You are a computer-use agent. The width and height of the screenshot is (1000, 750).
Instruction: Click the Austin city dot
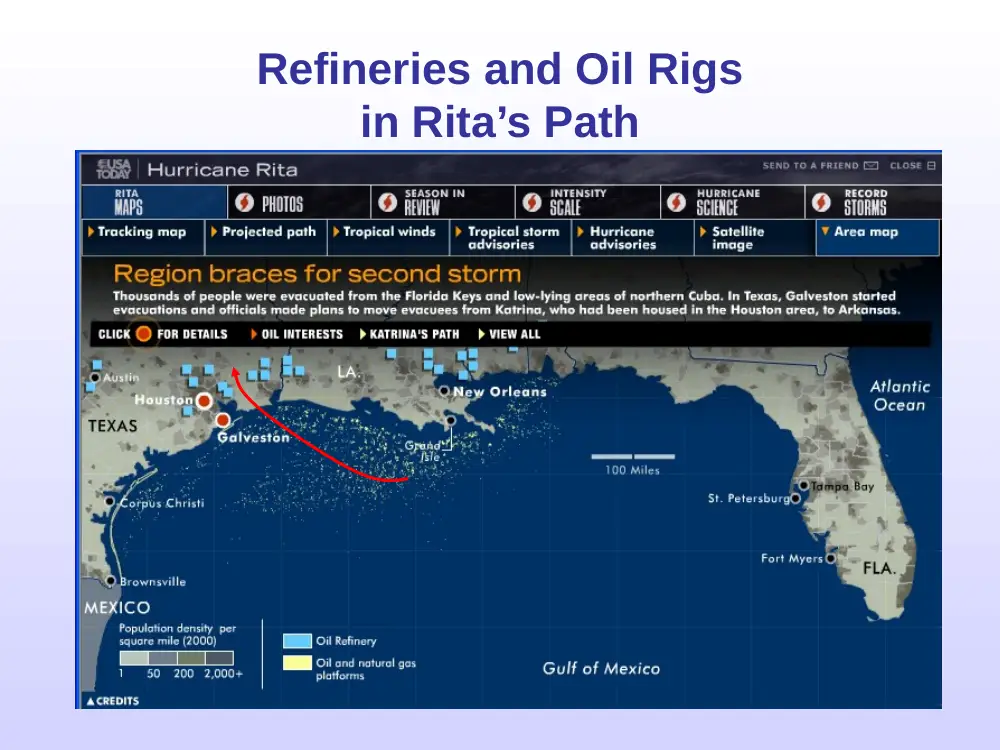[x=95, y=378]
